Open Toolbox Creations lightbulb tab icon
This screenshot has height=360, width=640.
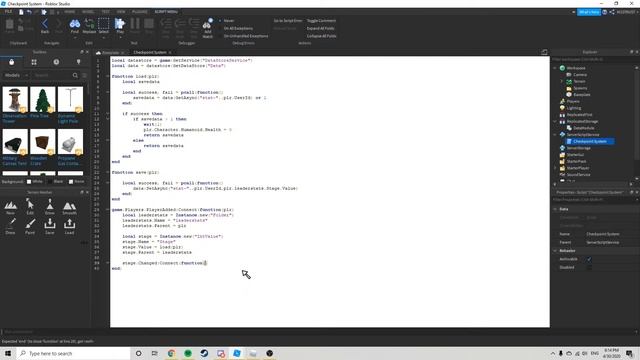(78, 62)
